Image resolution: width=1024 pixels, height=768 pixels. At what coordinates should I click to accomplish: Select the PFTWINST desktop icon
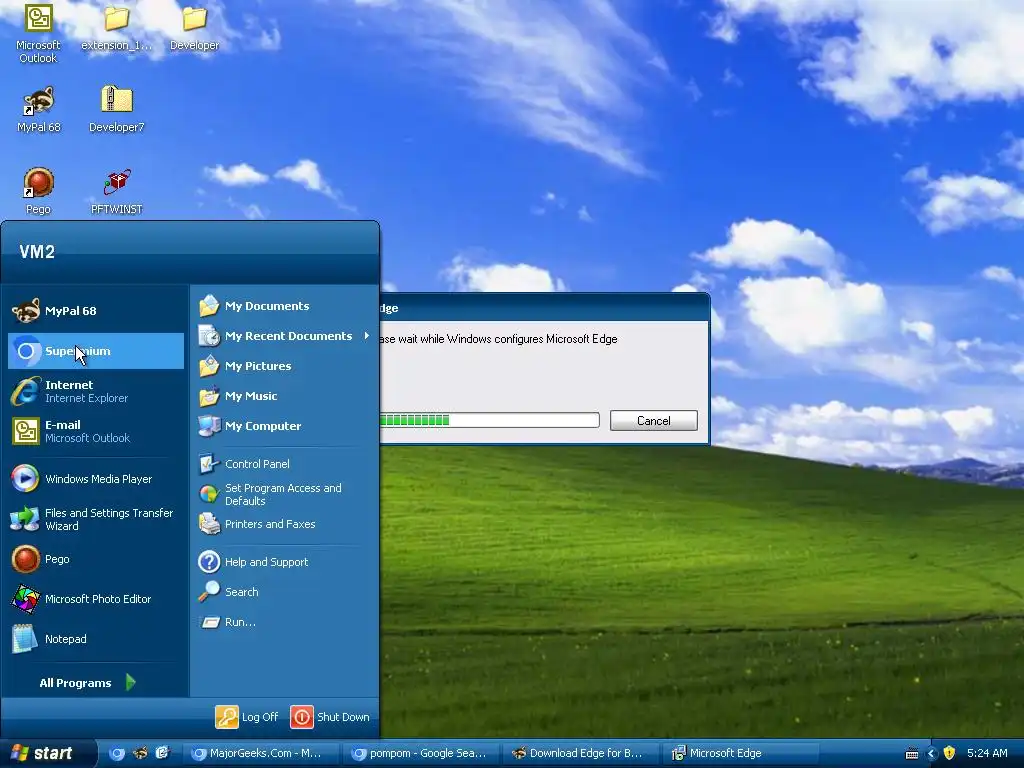click(x=116, y=191)
